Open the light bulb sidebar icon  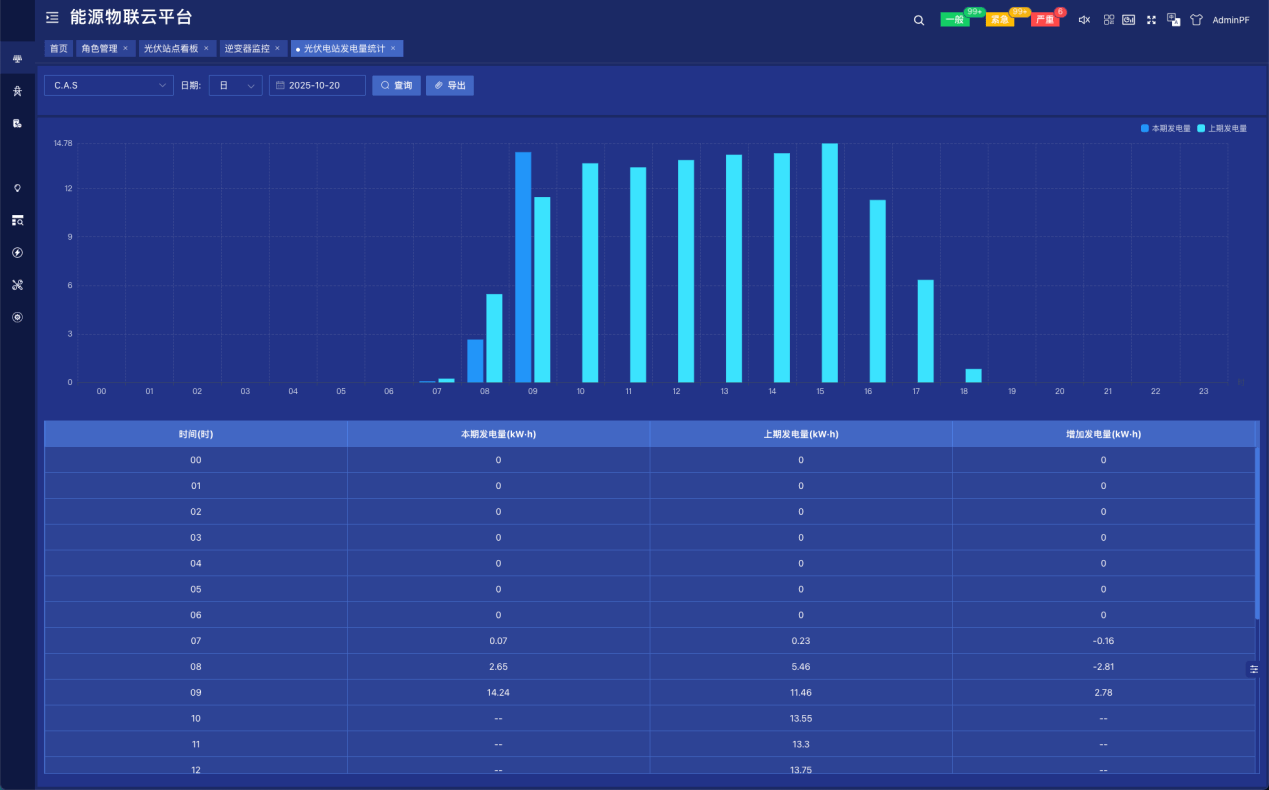click(17, 188)
